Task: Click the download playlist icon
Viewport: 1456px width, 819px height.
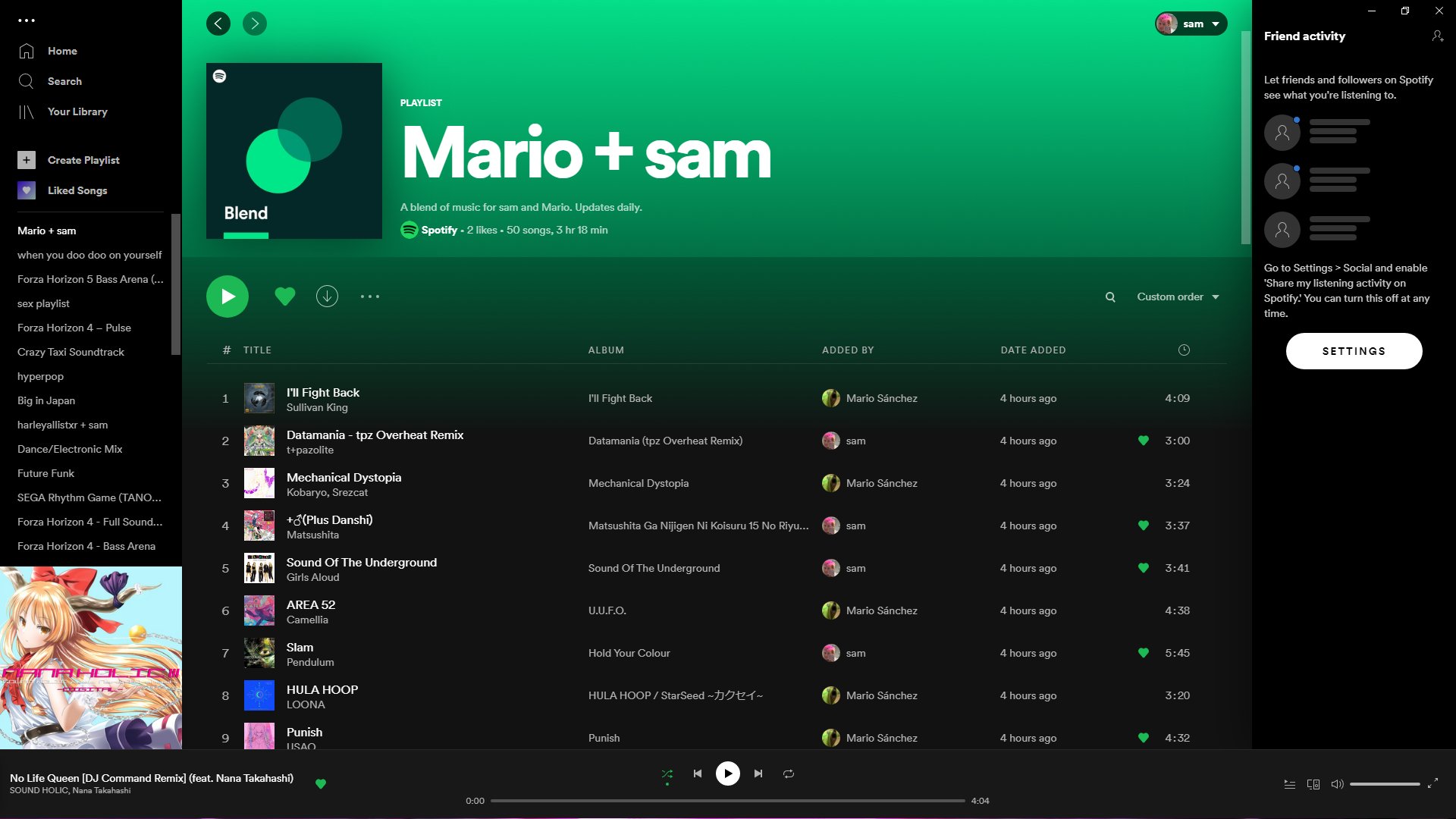Action: [x=327, y=297]
